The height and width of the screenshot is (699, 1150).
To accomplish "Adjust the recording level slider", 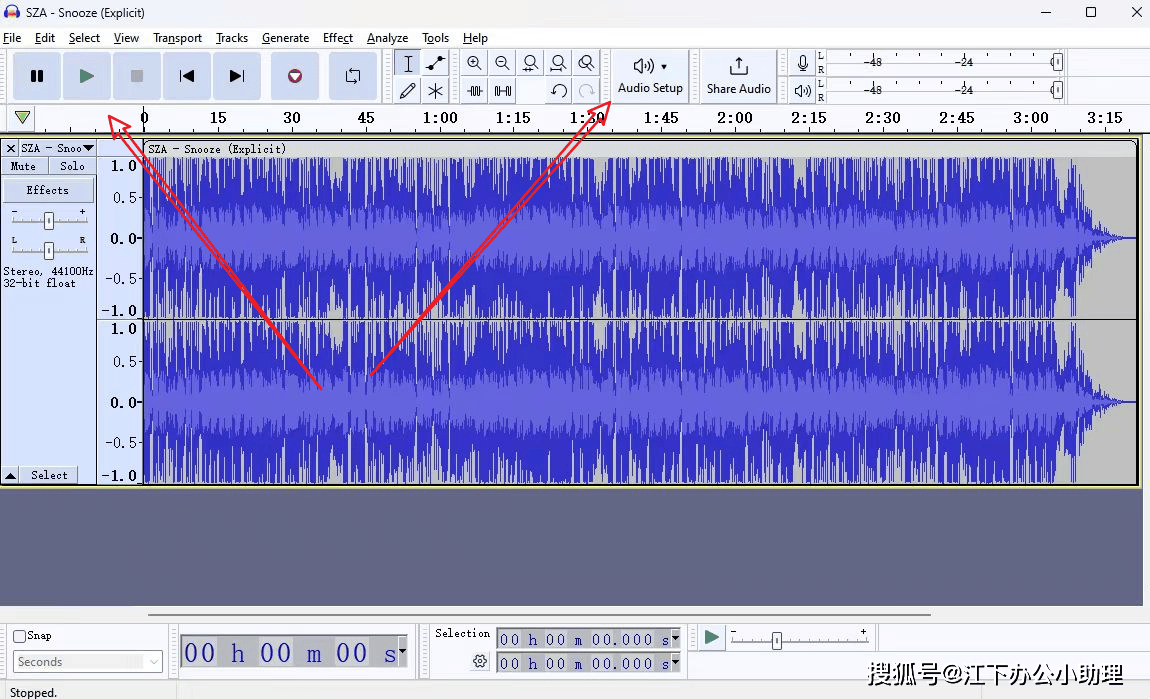I will click(1056, 62).
